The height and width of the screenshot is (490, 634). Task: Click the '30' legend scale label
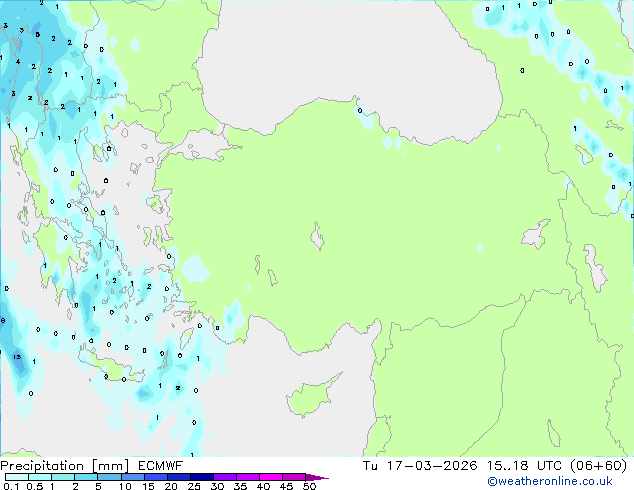tap(217, 486)
